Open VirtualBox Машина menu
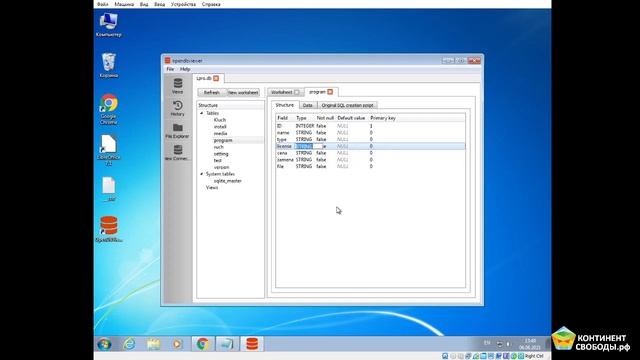Viewport: 640px width, 360px height. pos(124,4)
